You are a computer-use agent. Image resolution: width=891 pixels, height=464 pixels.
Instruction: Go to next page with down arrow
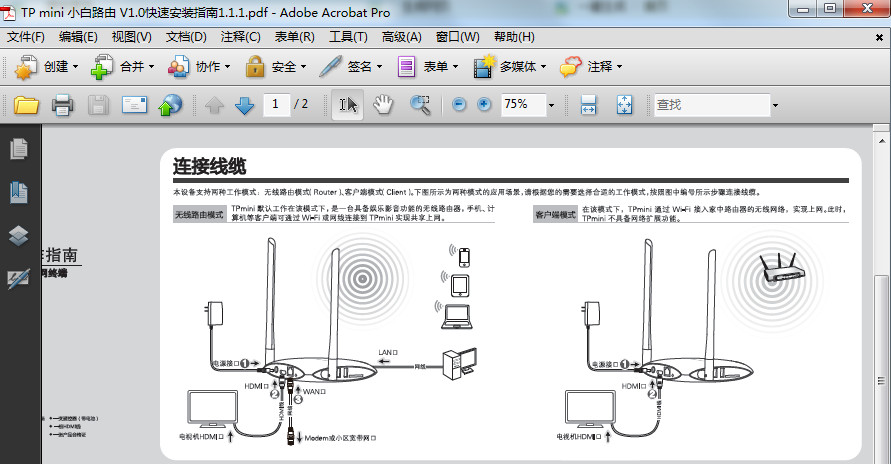point(244,105)
